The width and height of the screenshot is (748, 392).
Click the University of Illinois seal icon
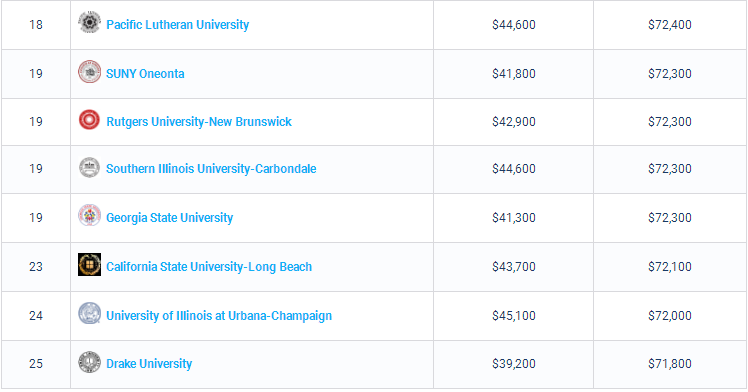pyautogui.click(x=89, y=314)
